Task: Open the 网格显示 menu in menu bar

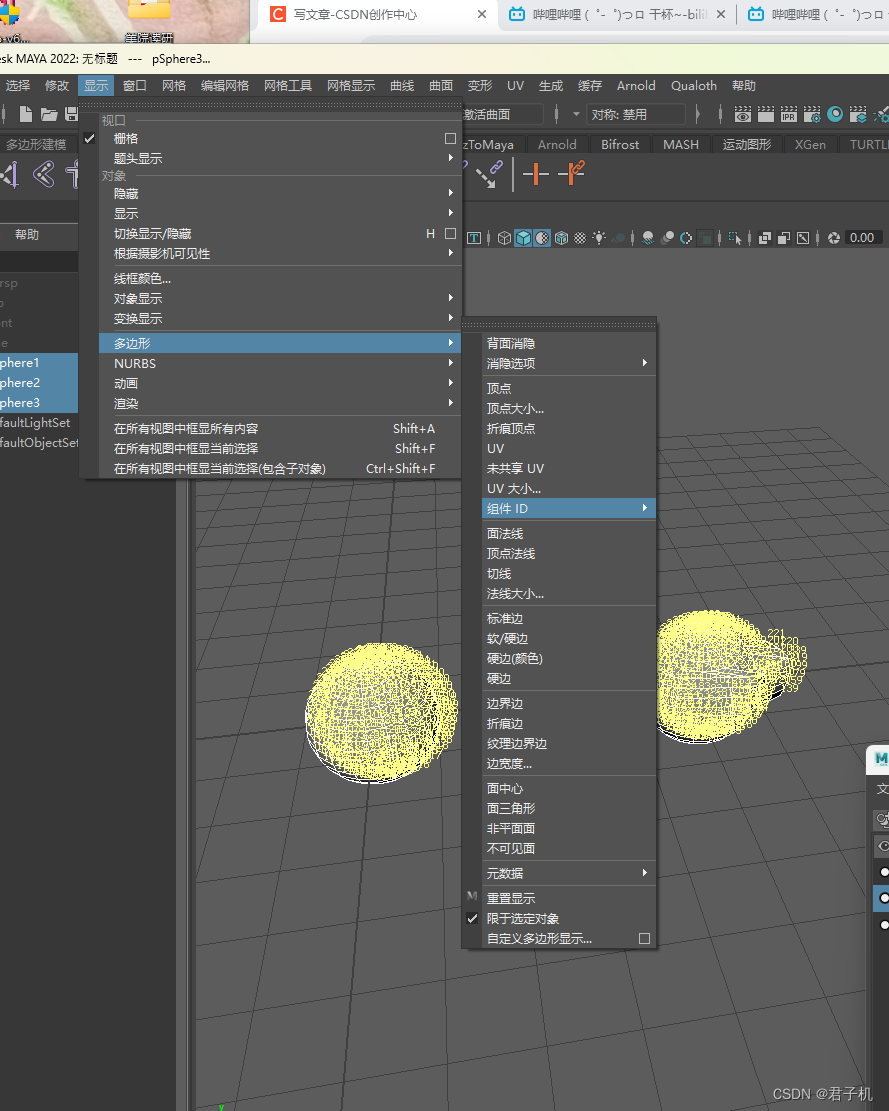Action: click(x=351, y=86)
